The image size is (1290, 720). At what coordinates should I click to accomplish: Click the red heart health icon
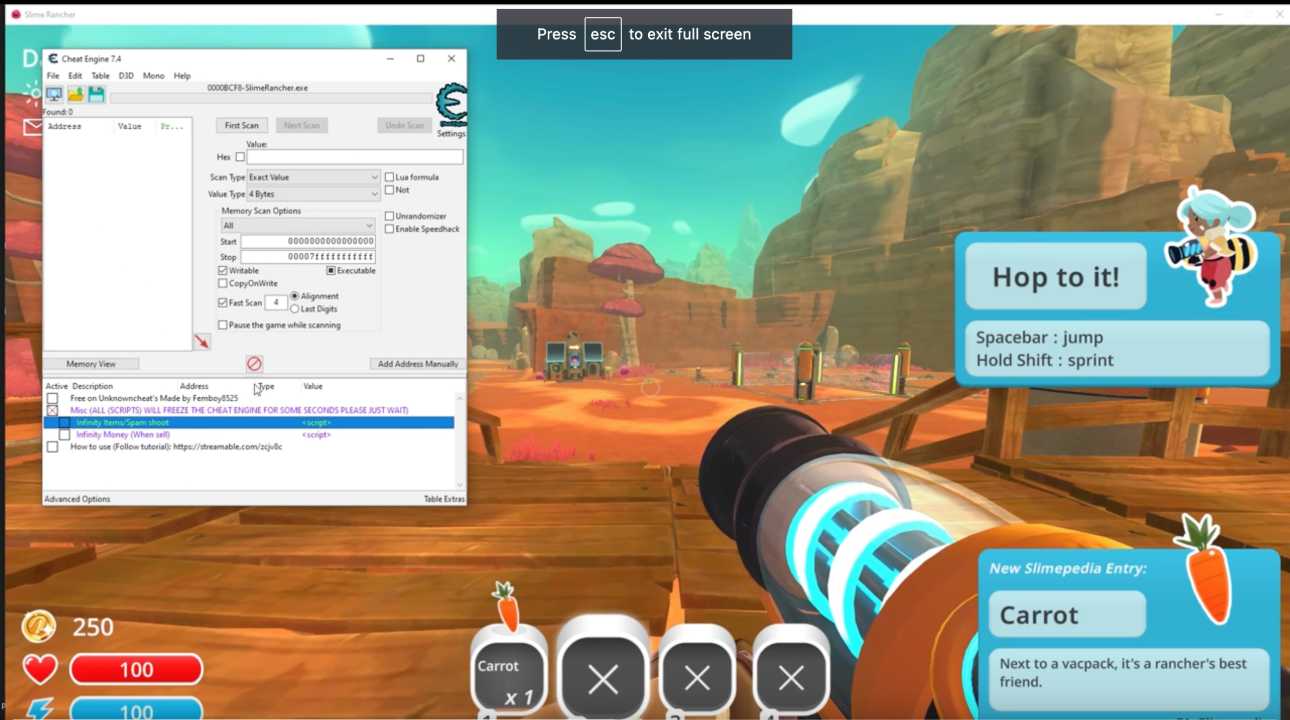(40, 669)
